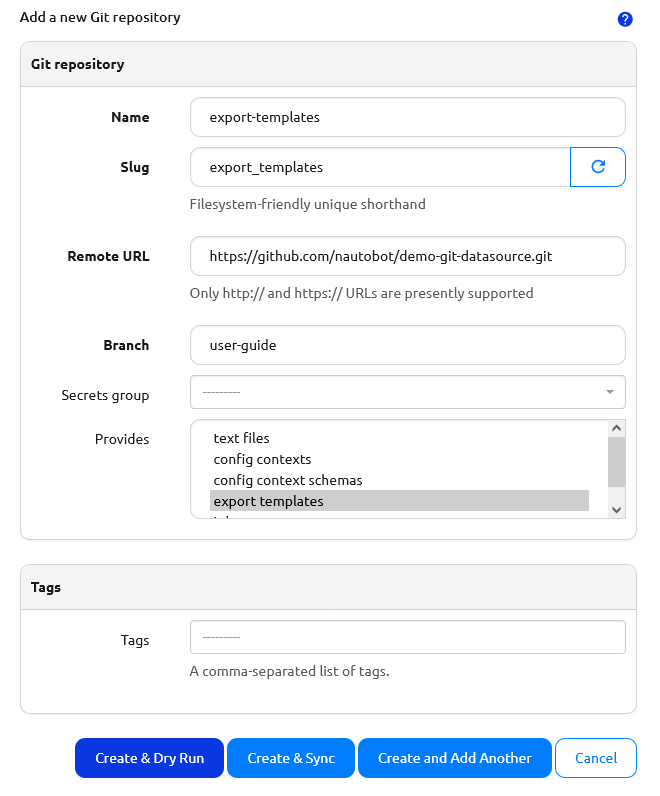
Task: Click the Provides list scrollbar thumb
Action: (616, 461)
